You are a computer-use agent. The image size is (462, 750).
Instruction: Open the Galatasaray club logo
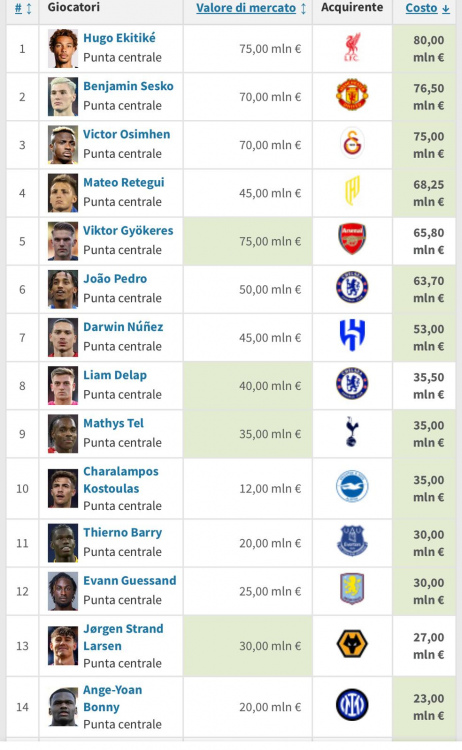coord(352,143)
